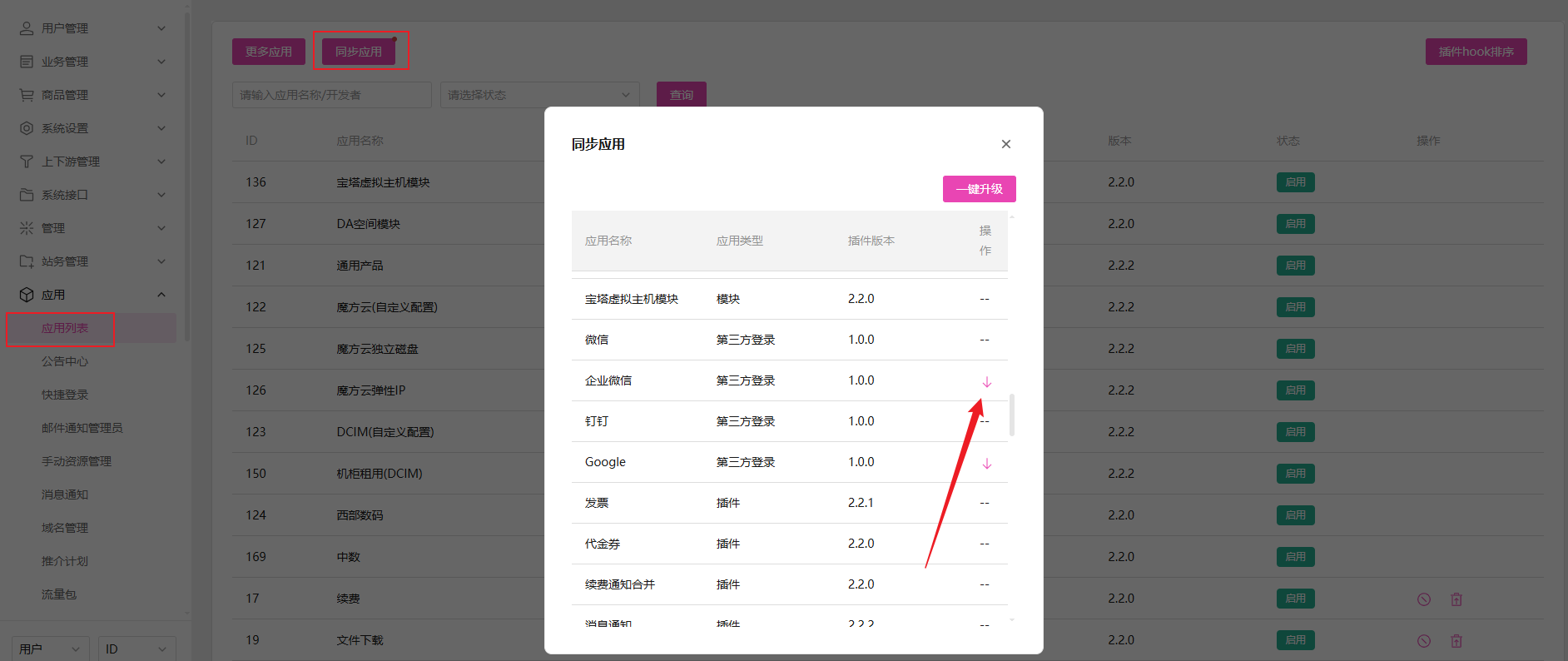1568x661 pixels.
Task: Click delete trash icon in row 17
Action: [x=1456, y=599]
